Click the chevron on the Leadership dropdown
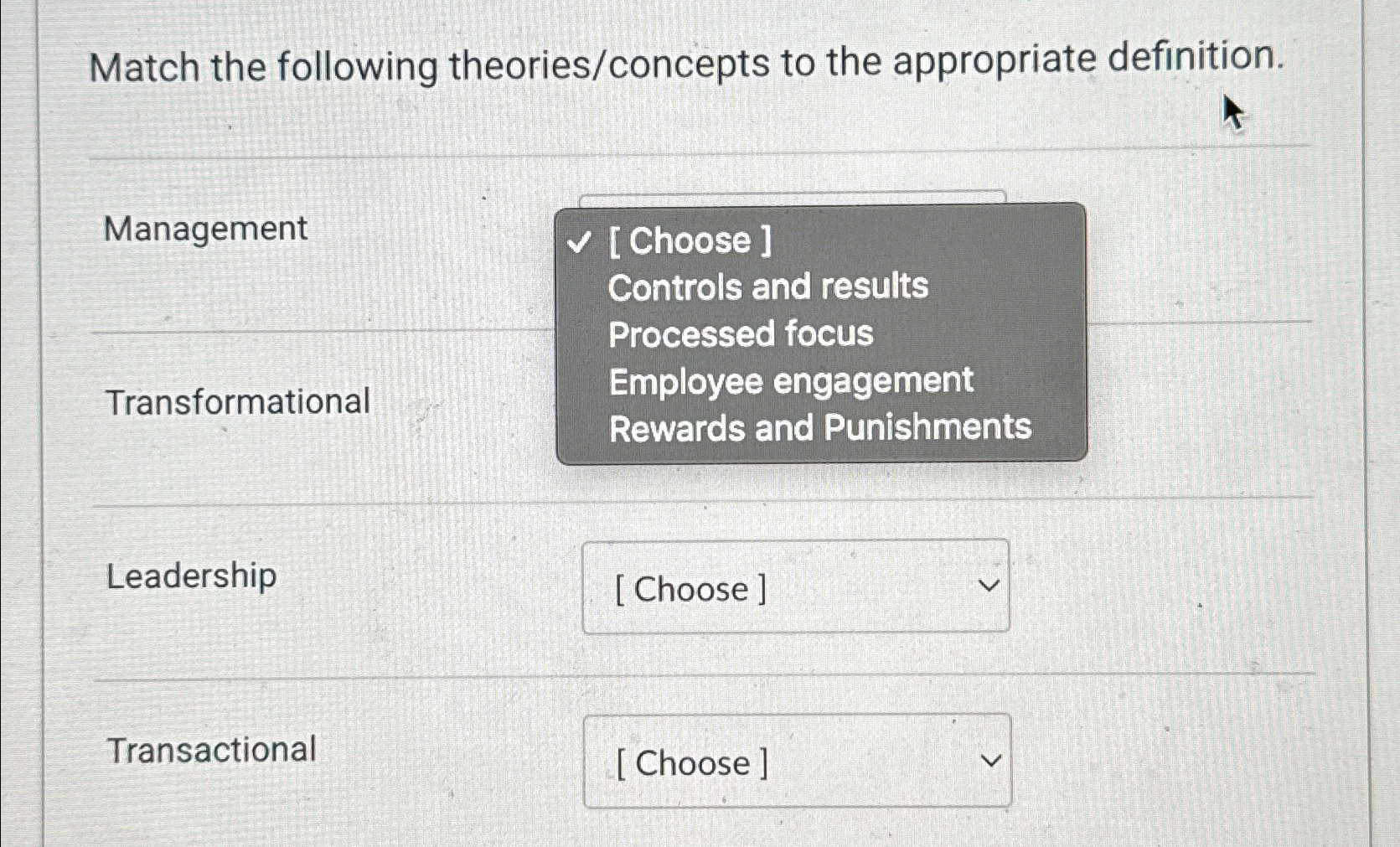 click(991, 586)
